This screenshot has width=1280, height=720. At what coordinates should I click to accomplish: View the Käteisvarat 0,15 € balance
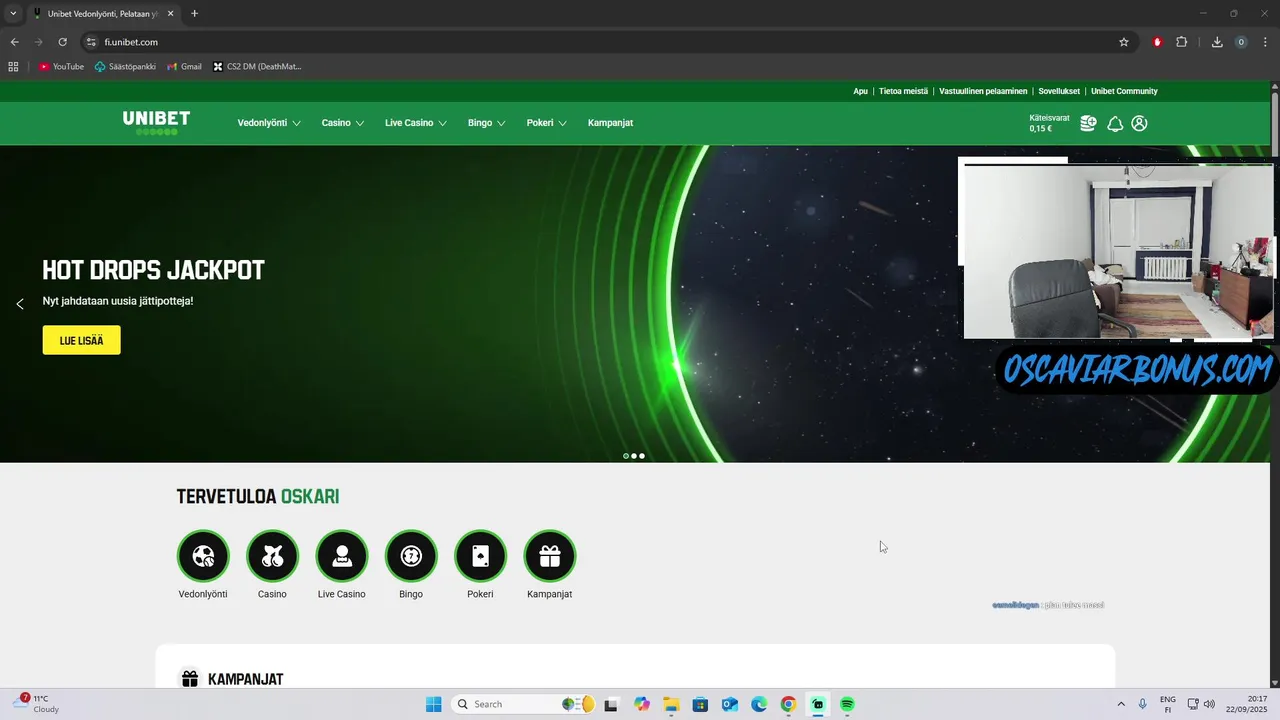(x=1049, y=123)
